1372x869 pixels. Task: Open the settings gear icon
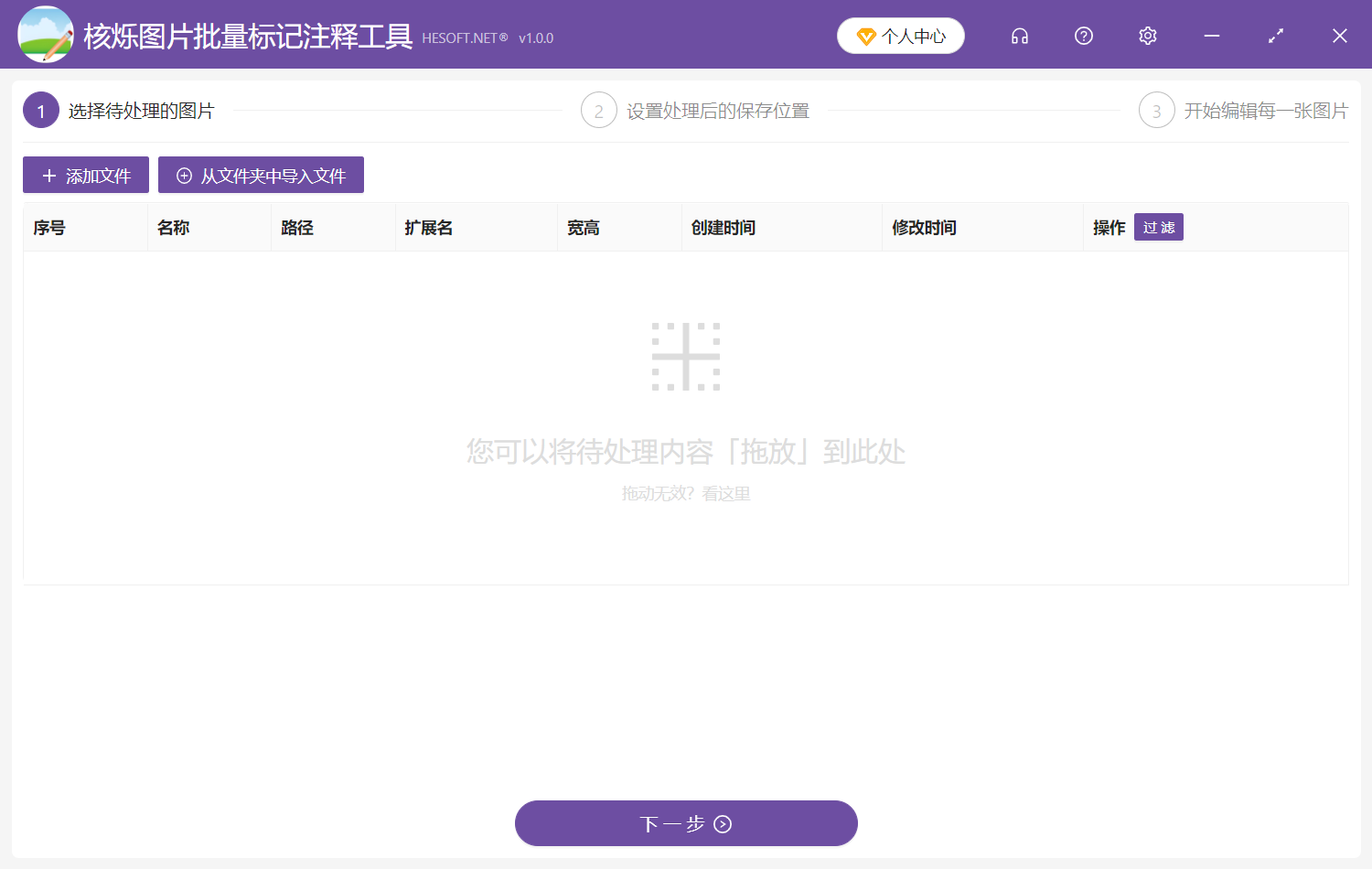[x=1147, y=36]
